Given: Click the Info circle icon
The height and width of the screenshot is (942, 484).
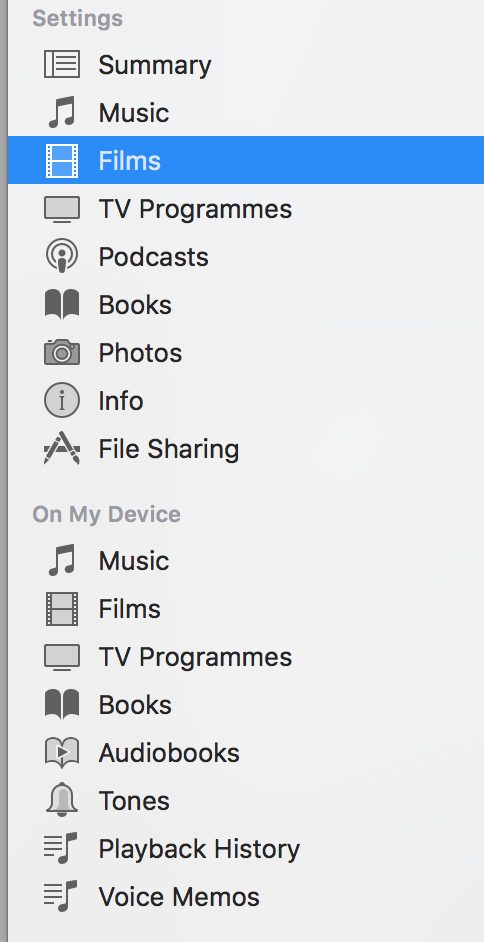Looking at the screenshot, I should (x=62, y=401).
